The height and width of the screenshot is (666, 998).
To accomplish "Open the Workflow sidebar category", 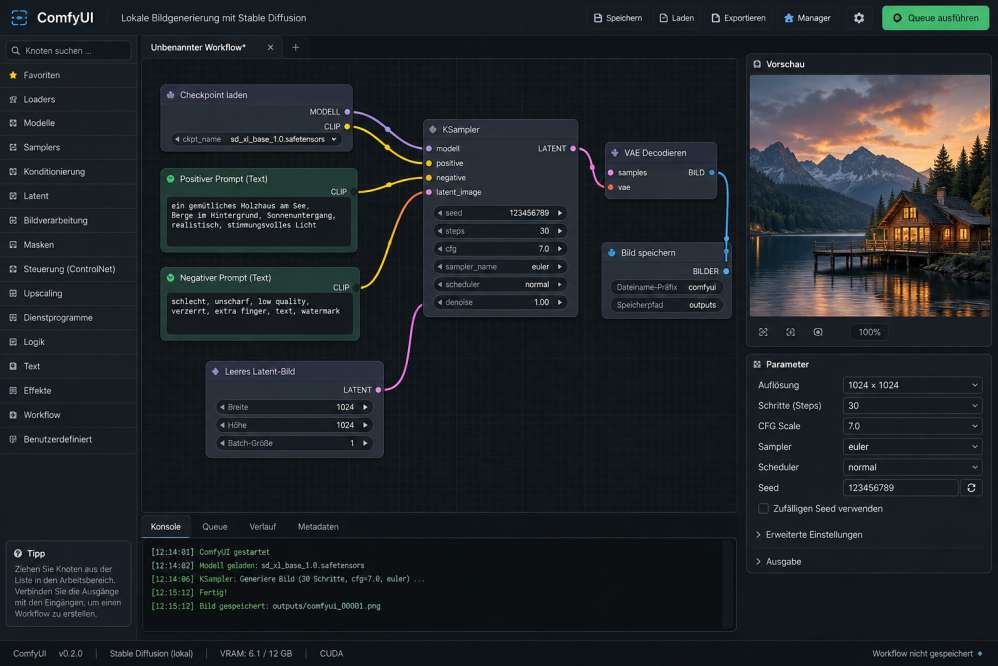I will coord(69,415).
